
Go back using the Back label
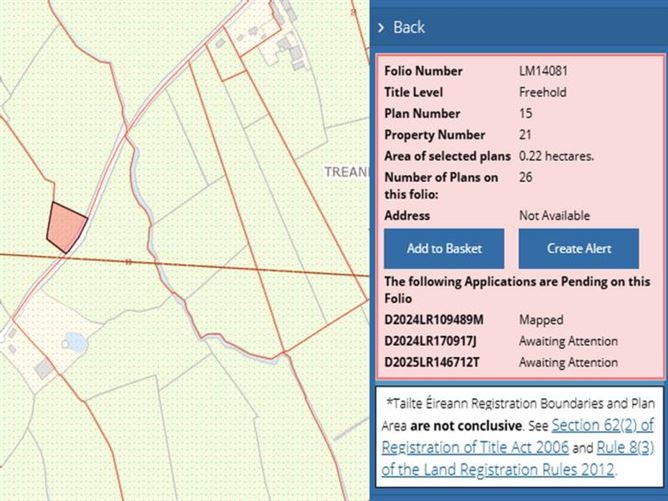(408, 28)
